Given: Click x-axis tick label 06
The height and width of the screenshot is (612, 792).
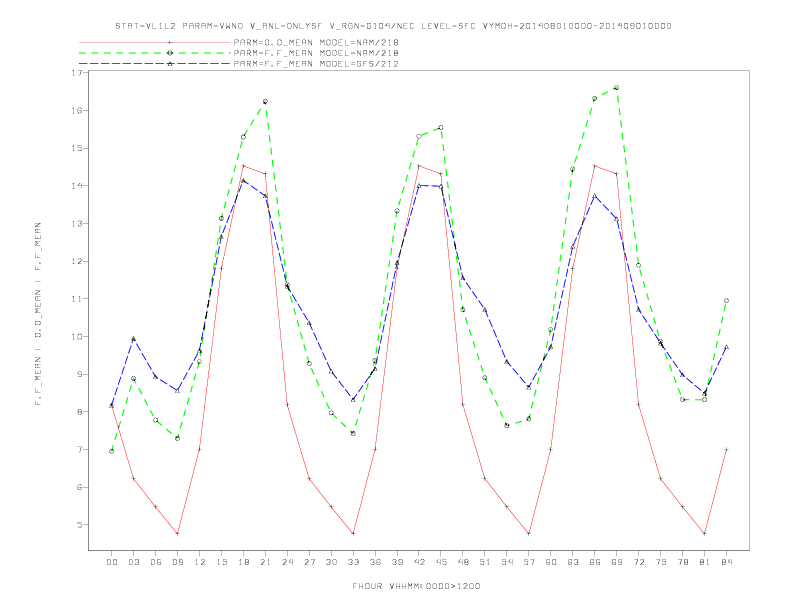Looking at the screenshot, I should click(156, 562).
